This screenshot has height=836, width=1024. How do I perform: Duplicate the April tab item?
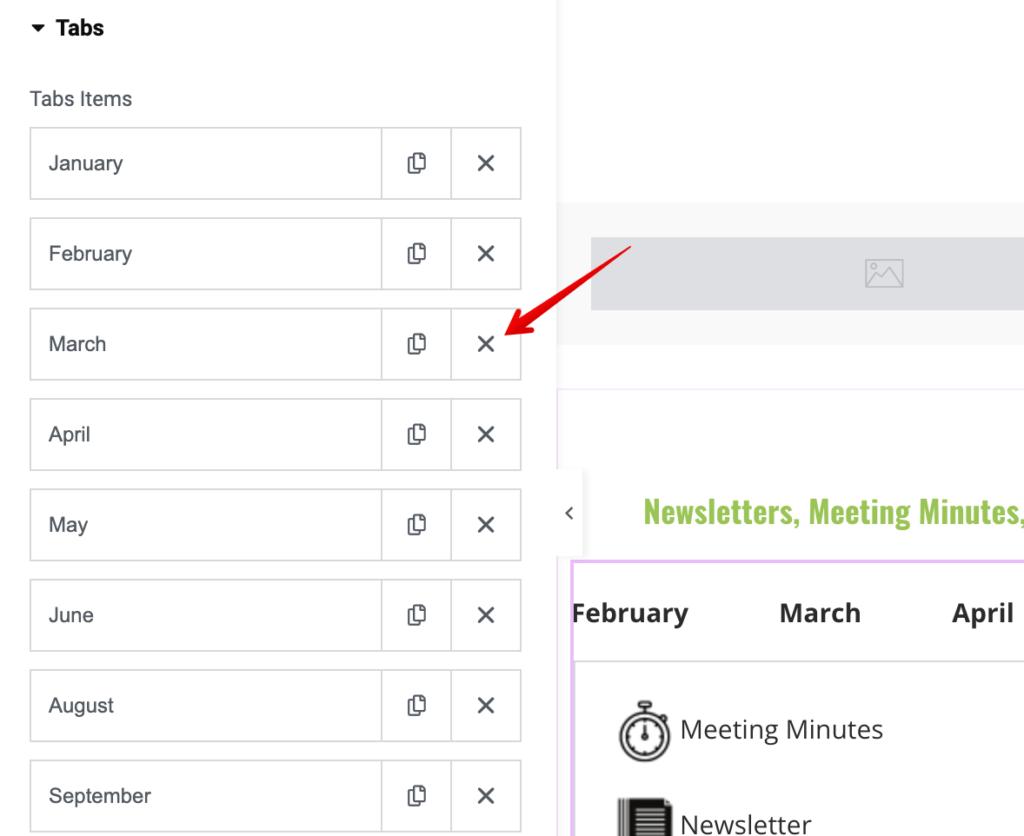pyautogui.click(x=417, y=434)
